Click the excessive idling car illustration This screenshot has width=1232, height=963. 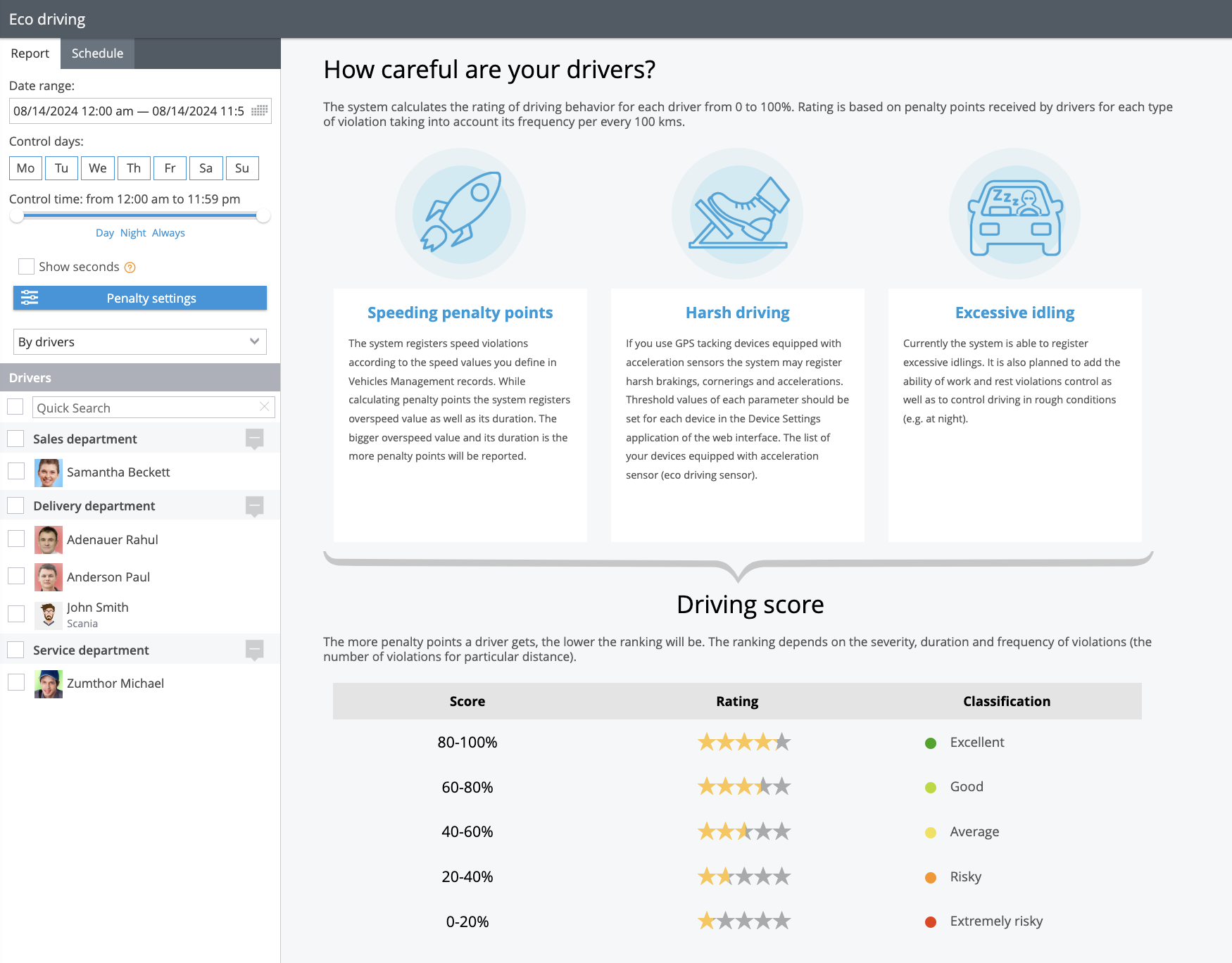(x=1014, y=213)
